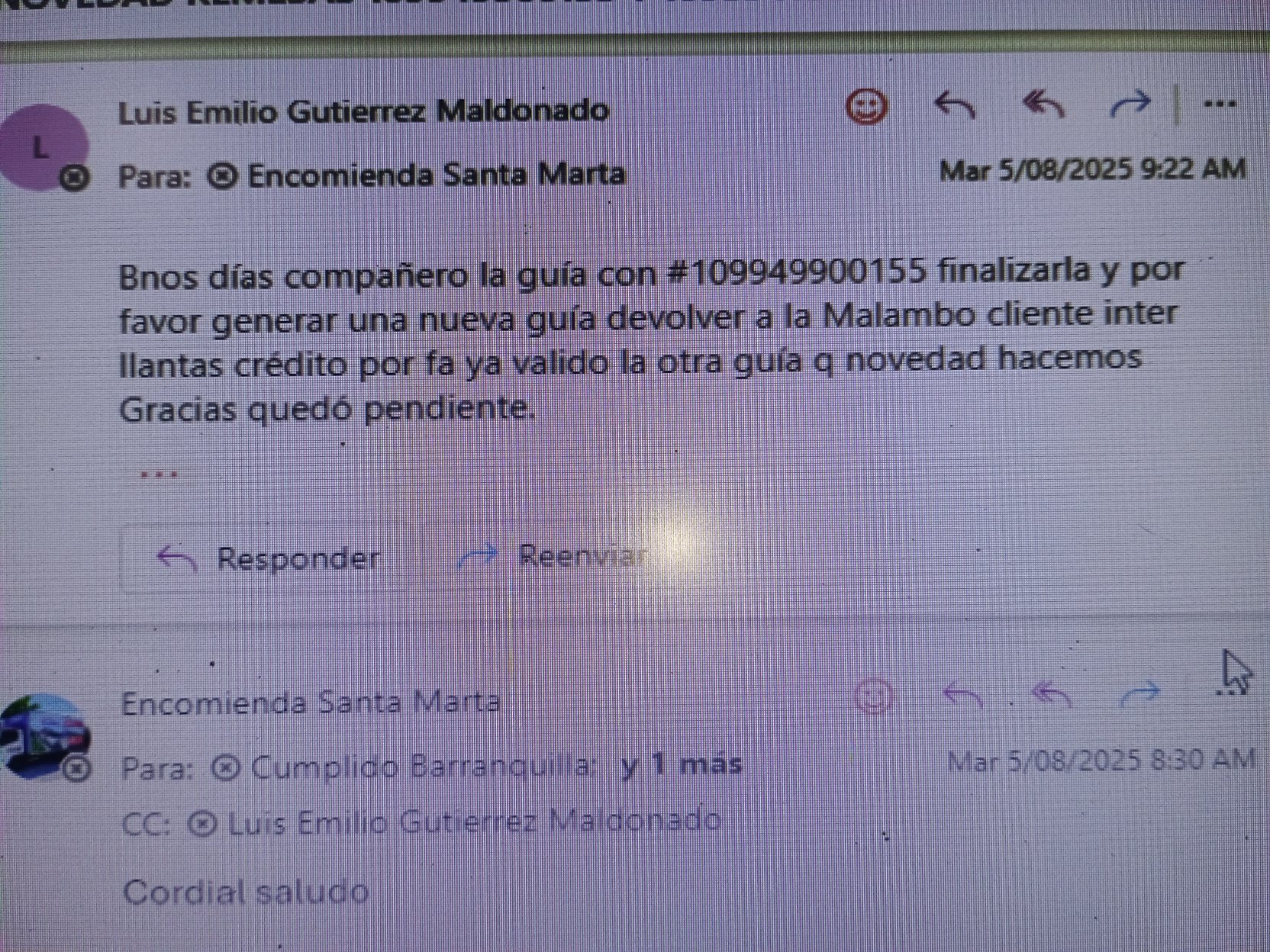
Task: Open Encomienda Santa Marta truck avatar
Action: [44, 737]
